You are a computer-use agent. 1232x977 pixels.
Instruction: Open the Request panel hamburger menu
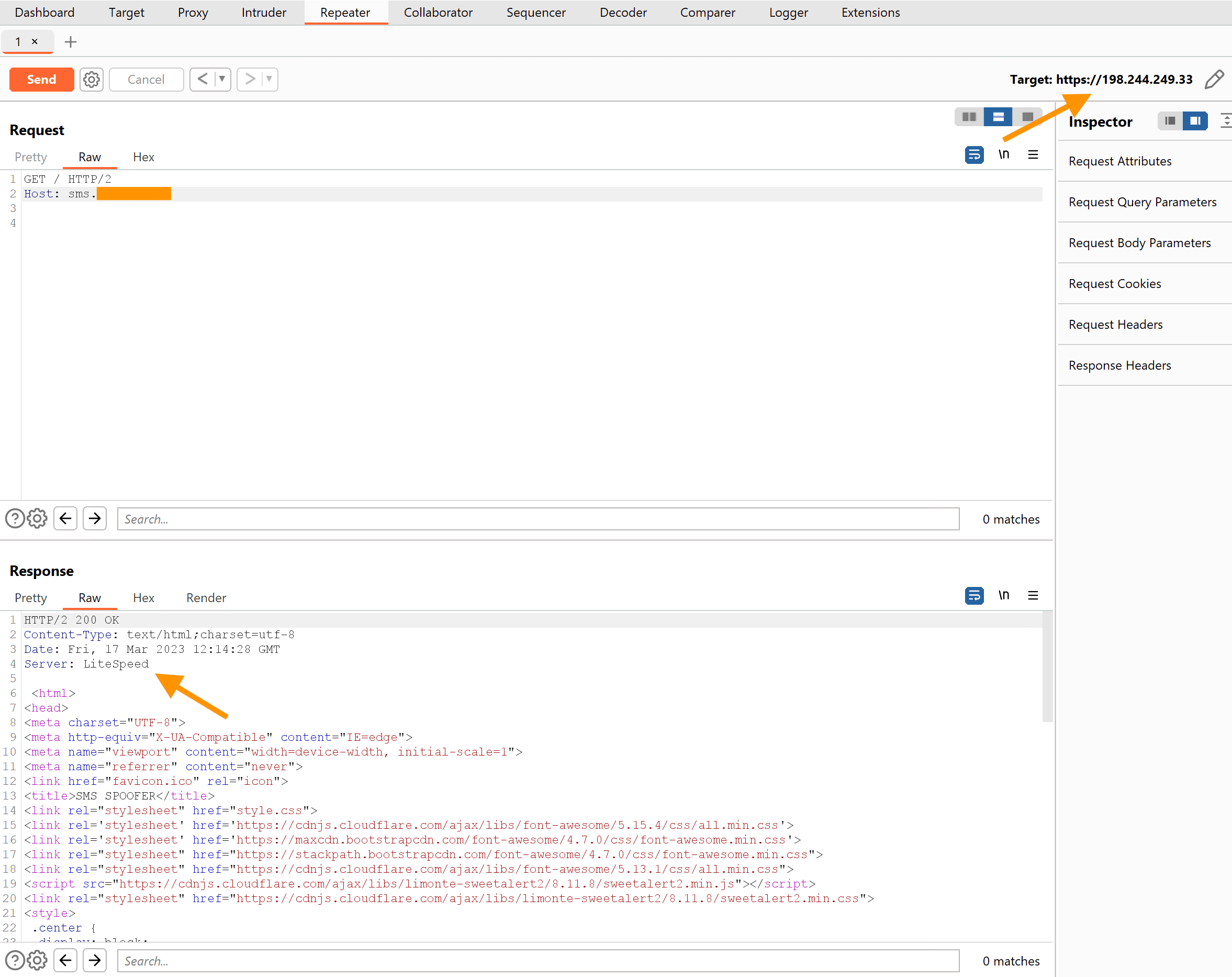[1033, 154]
